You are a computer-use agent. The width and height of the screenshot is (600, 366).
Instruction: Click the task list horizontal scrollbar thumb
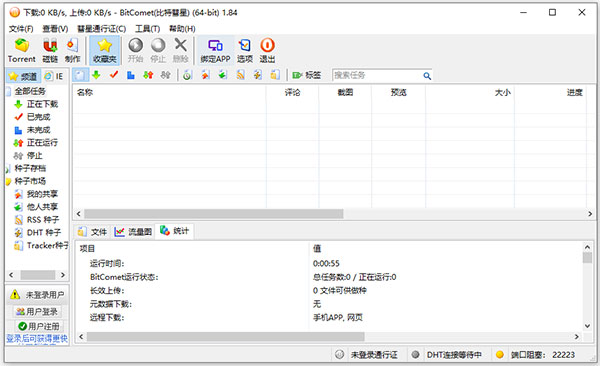click(x=214, y=214)
